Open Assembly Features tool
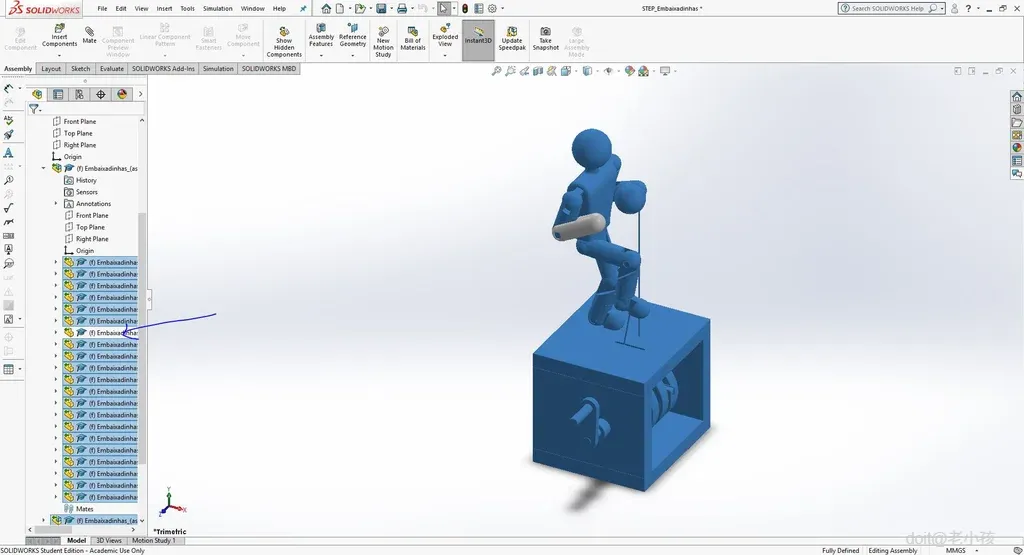This screenshot has width=1024, height=555. click(321, 35)
